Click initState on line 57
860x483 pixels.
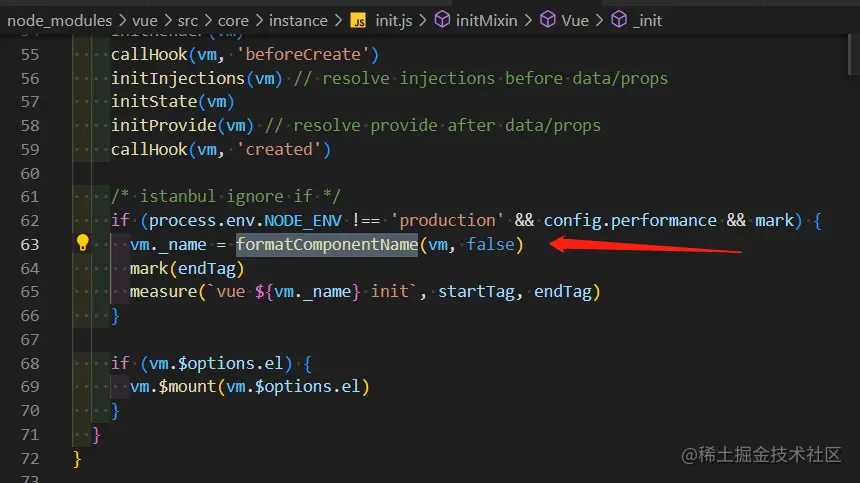[x=154, y=101]
